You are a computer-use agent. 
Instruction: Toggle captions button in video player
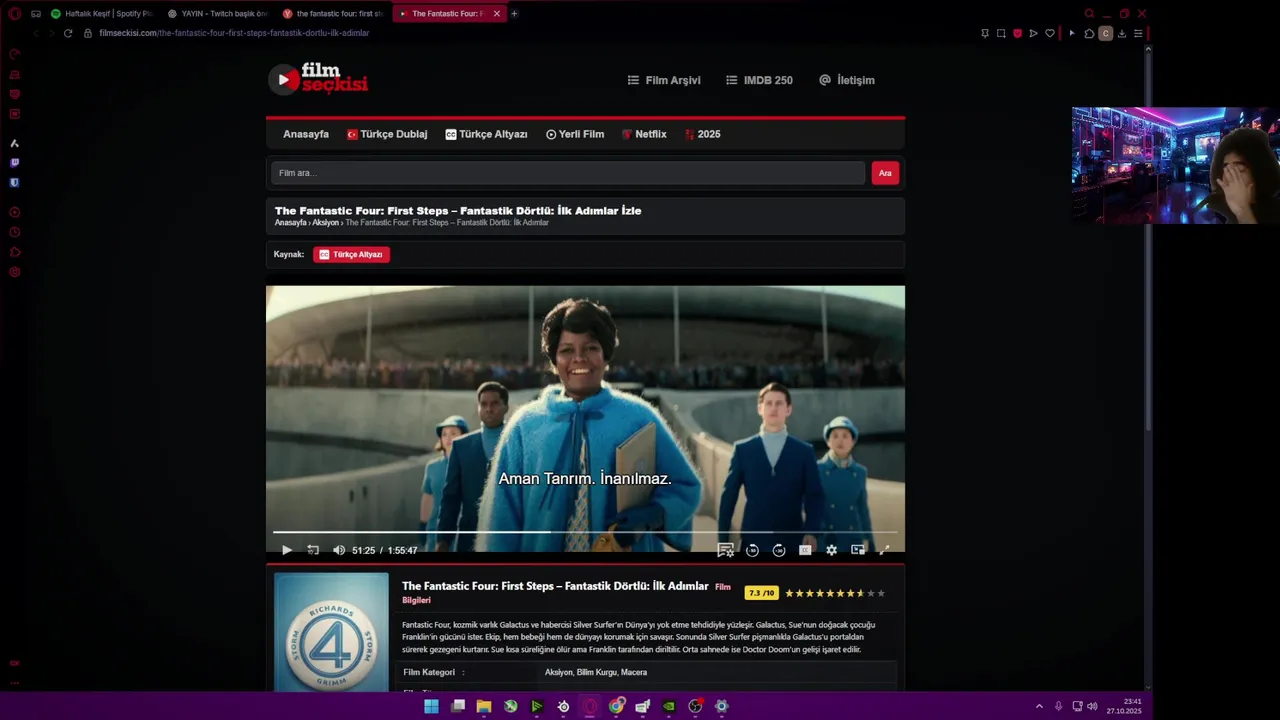[x=805, y=550]
